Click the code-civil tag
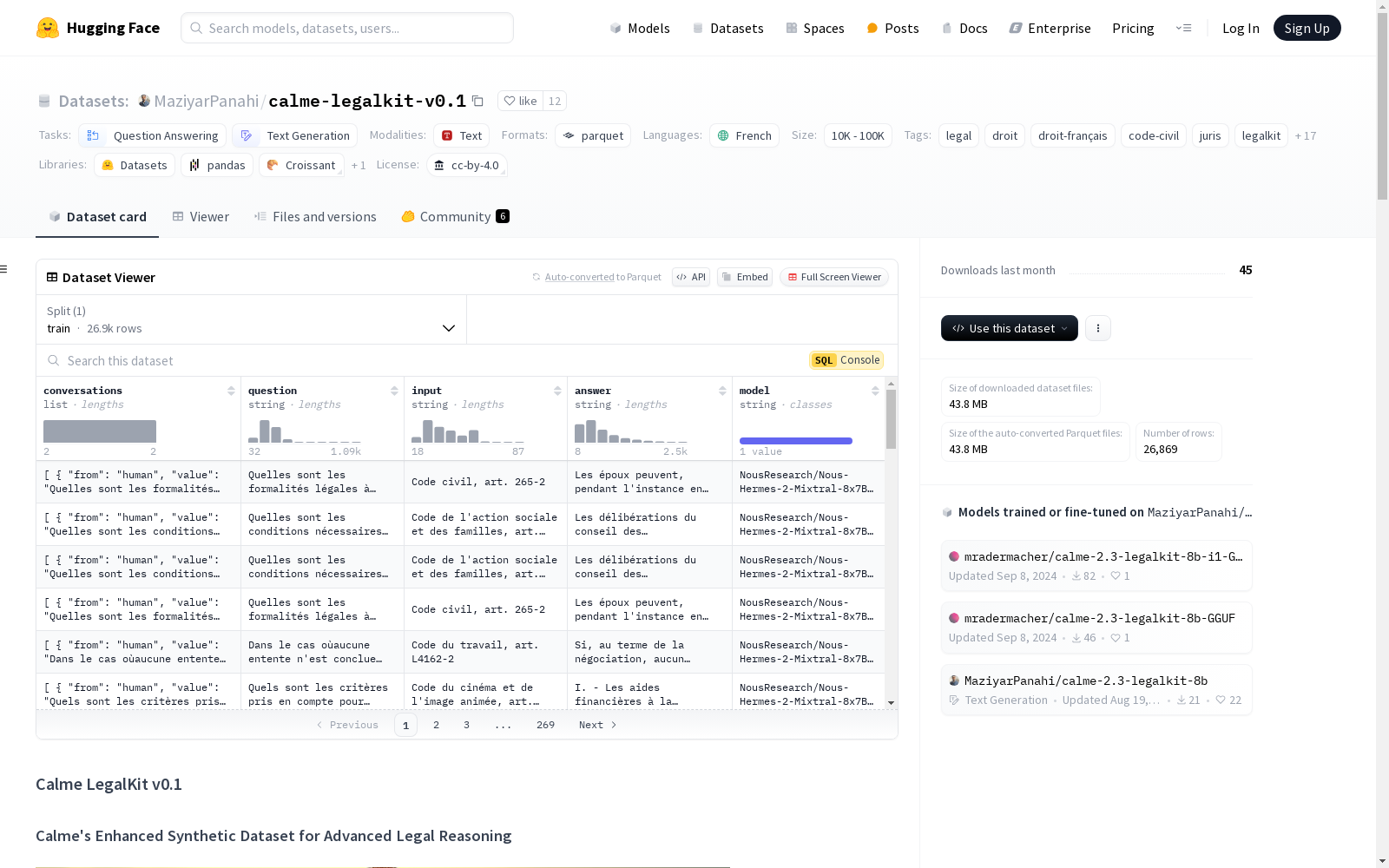 [x=1154, y=135]
